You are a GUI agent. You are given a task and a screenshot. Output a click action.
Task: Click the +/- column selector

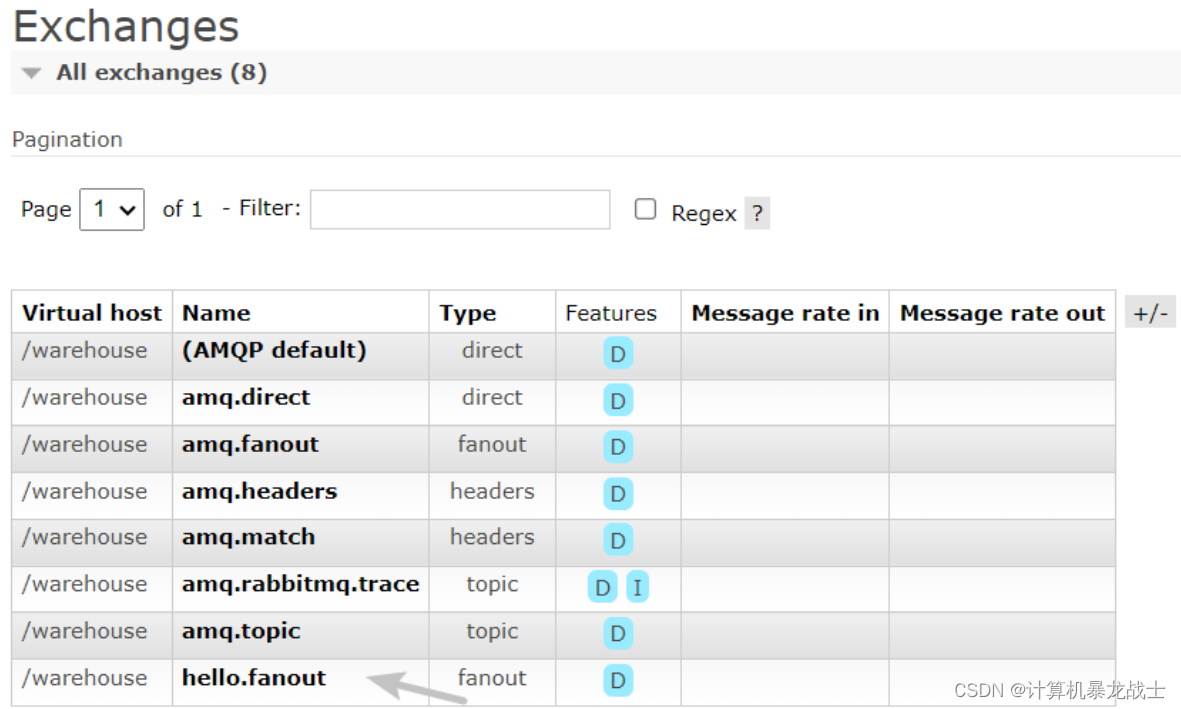1150,311
